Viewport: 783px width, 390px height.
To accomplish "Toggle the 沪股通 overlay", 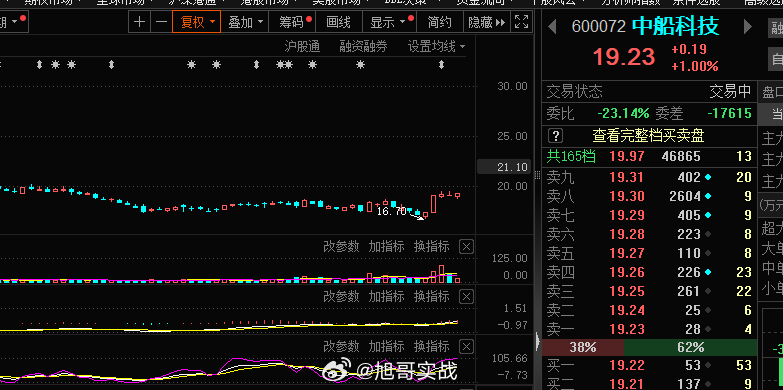I will (x=302, y=47).
